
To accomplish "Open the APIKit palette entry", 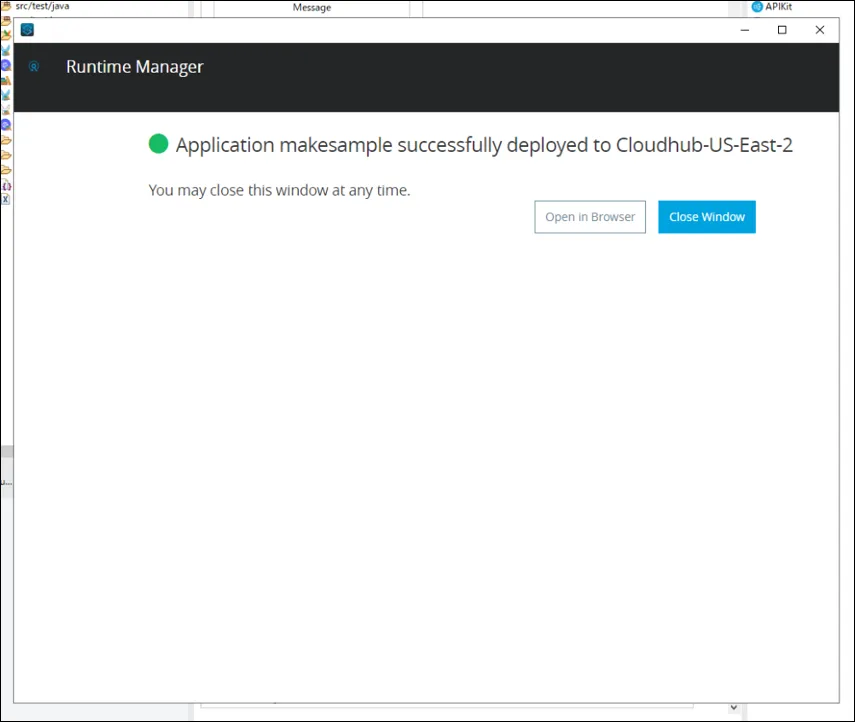I will (772, 7).
